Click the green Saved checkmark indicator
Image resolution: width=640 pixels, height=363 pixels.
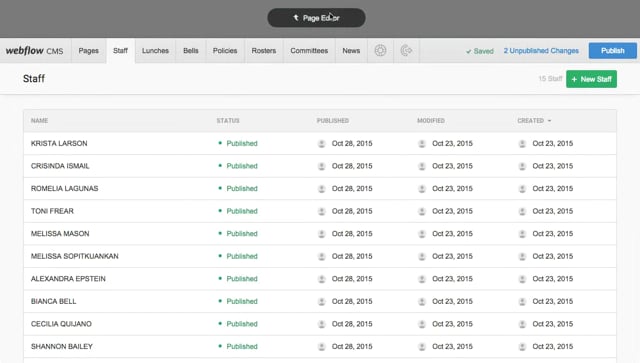click(x=480, y=51)
